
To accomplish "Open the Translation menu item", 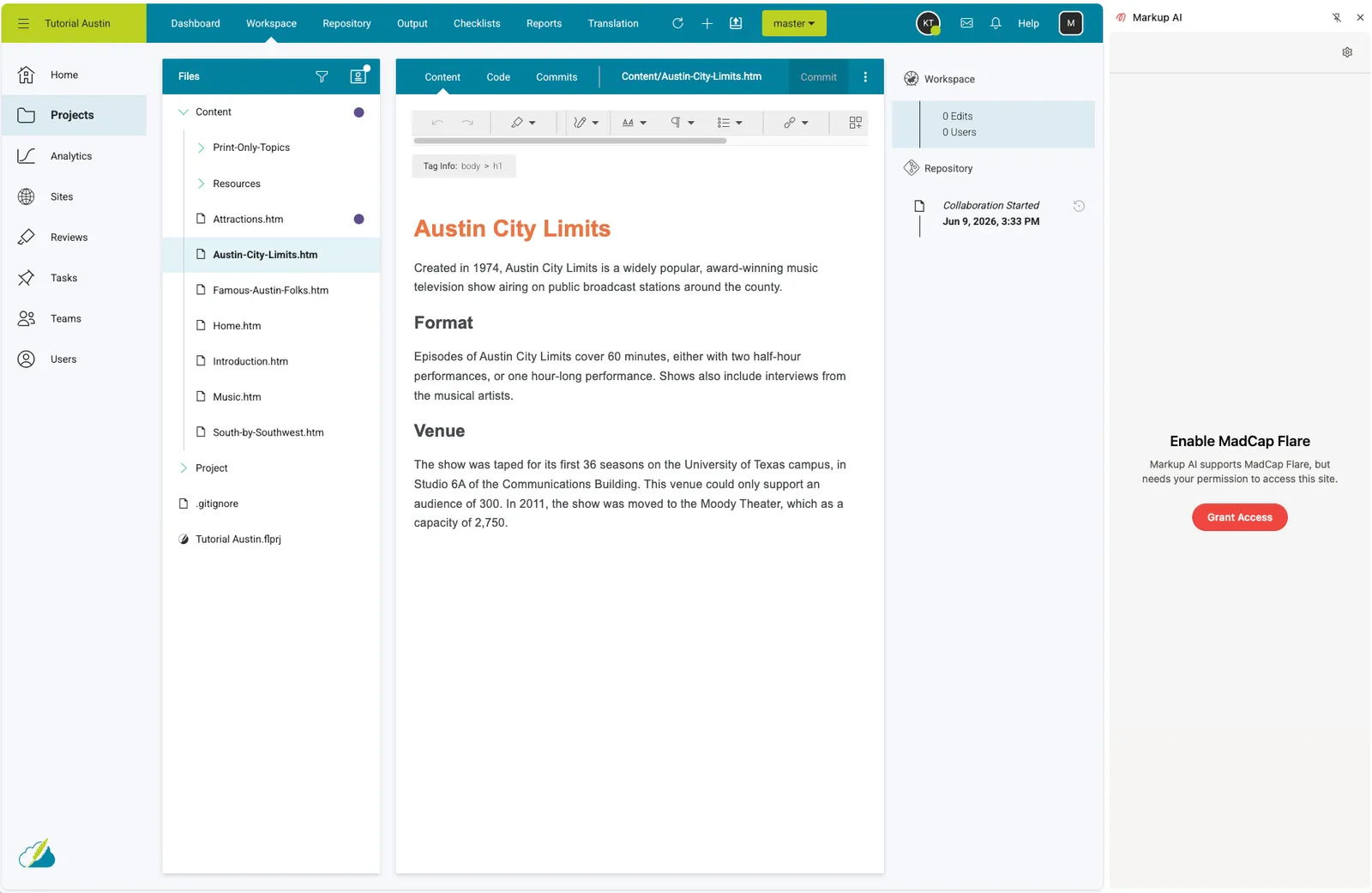I will click(x=613, y=23).
